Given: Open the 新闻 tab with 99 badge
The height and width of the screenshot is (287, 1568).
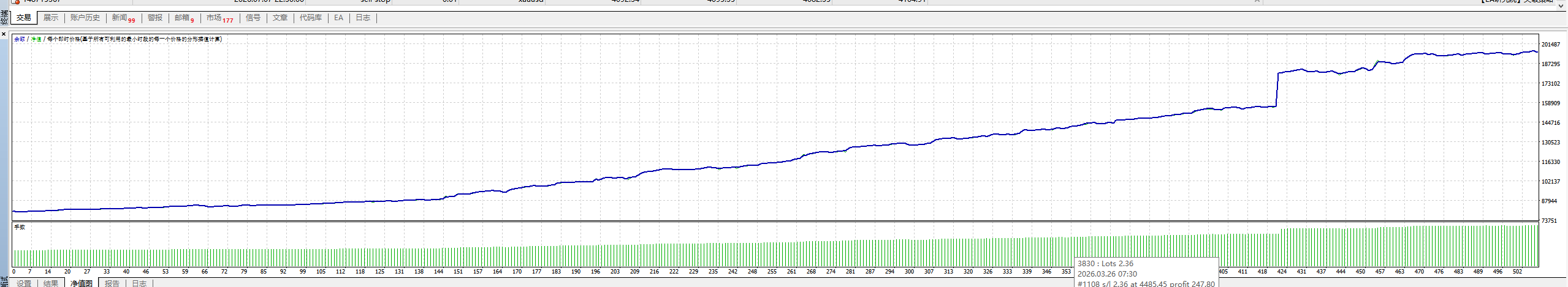Looking at the screenshot, I should coord(123,18).
